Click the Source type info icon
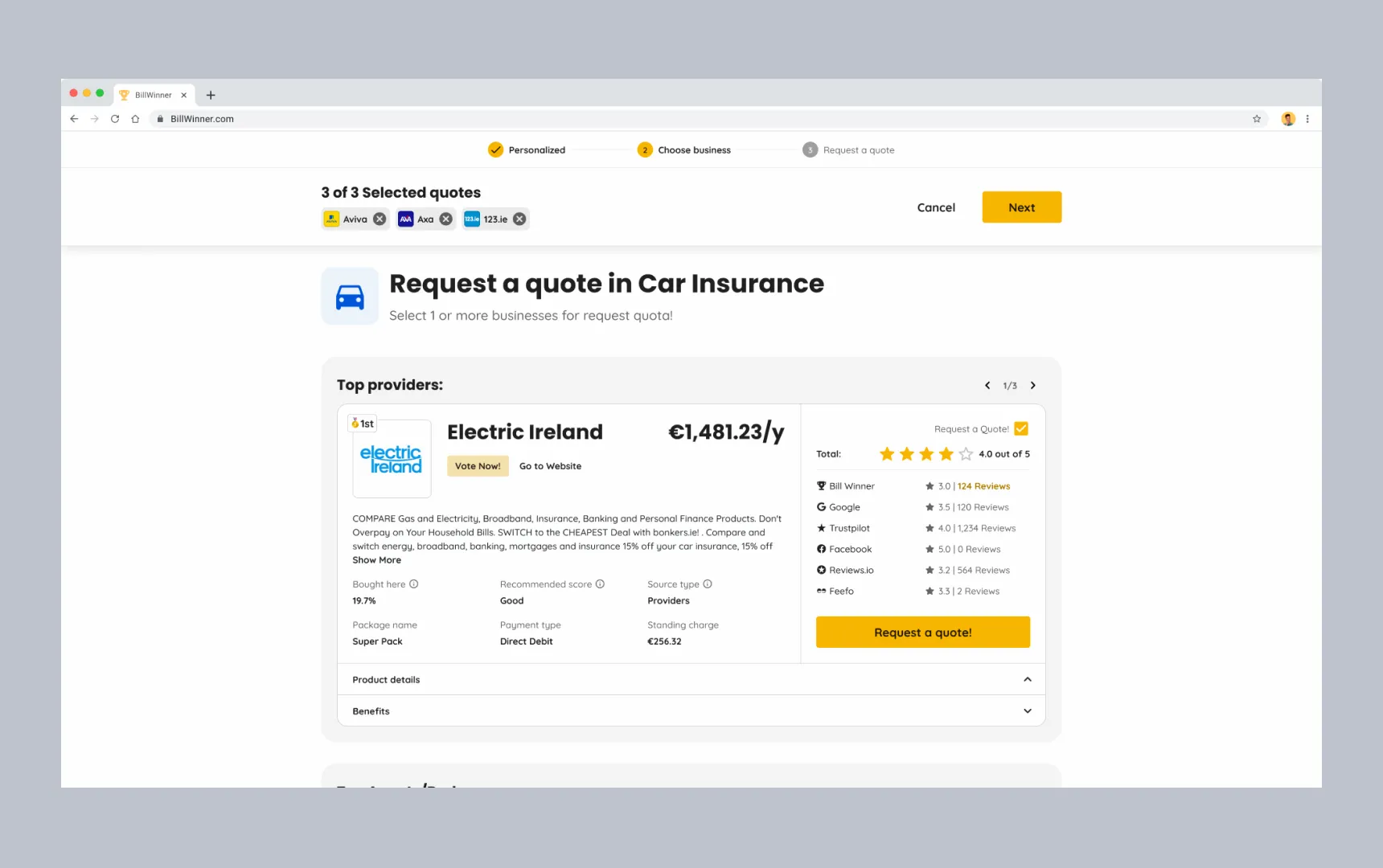1383x868 pixels. tap(708, 584)
